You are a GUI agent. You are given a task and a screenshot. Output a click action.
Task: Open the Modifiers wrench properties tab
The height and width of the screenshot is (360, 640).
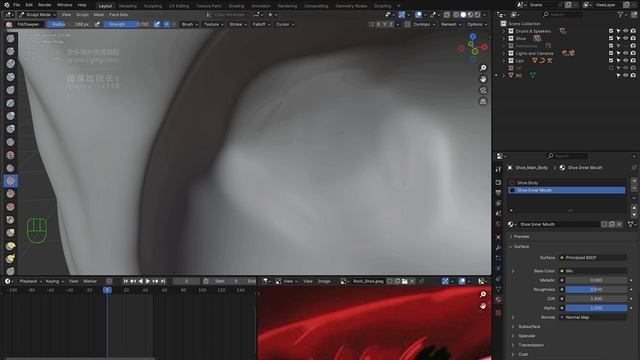tap(498, 247)
